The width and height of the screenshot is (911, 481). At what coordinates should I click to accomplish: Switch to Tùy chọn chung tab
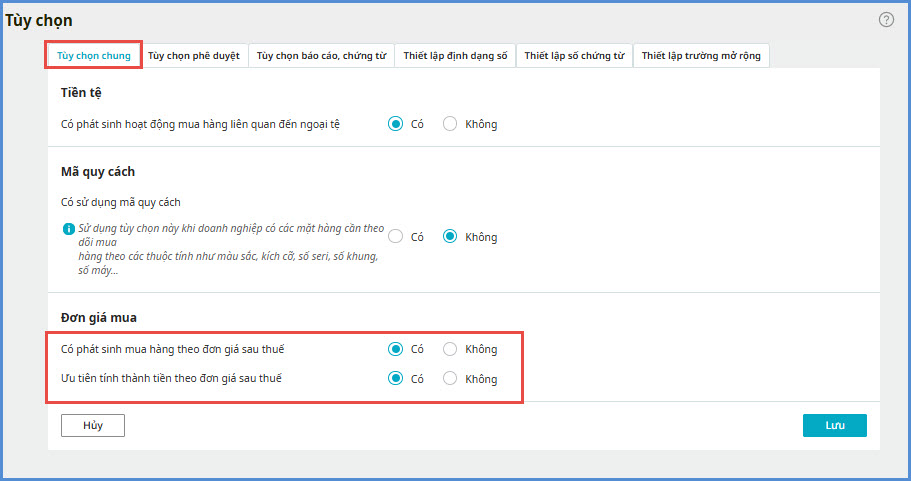[94, 56]
